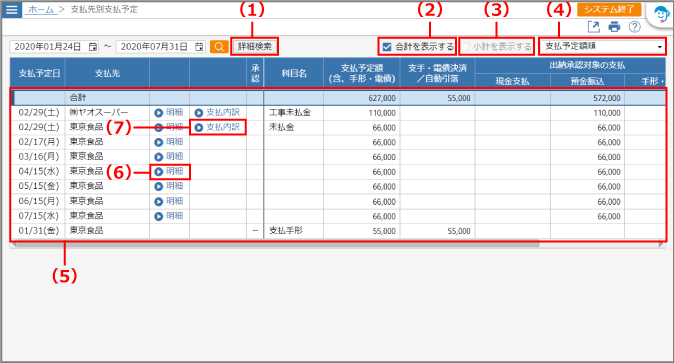Screen dimensions: 674x363
Task: Select the 合計 total row label
Action: click(x=78, y=98)
